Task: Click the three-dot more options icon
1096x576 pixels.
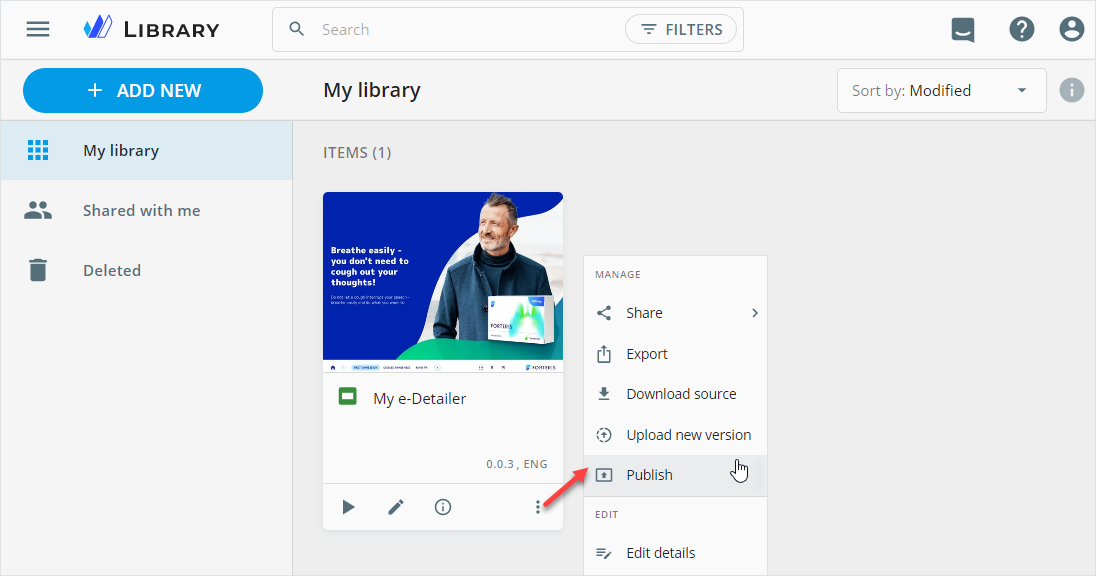Action: pyautogui.click(x=538, y=507)
